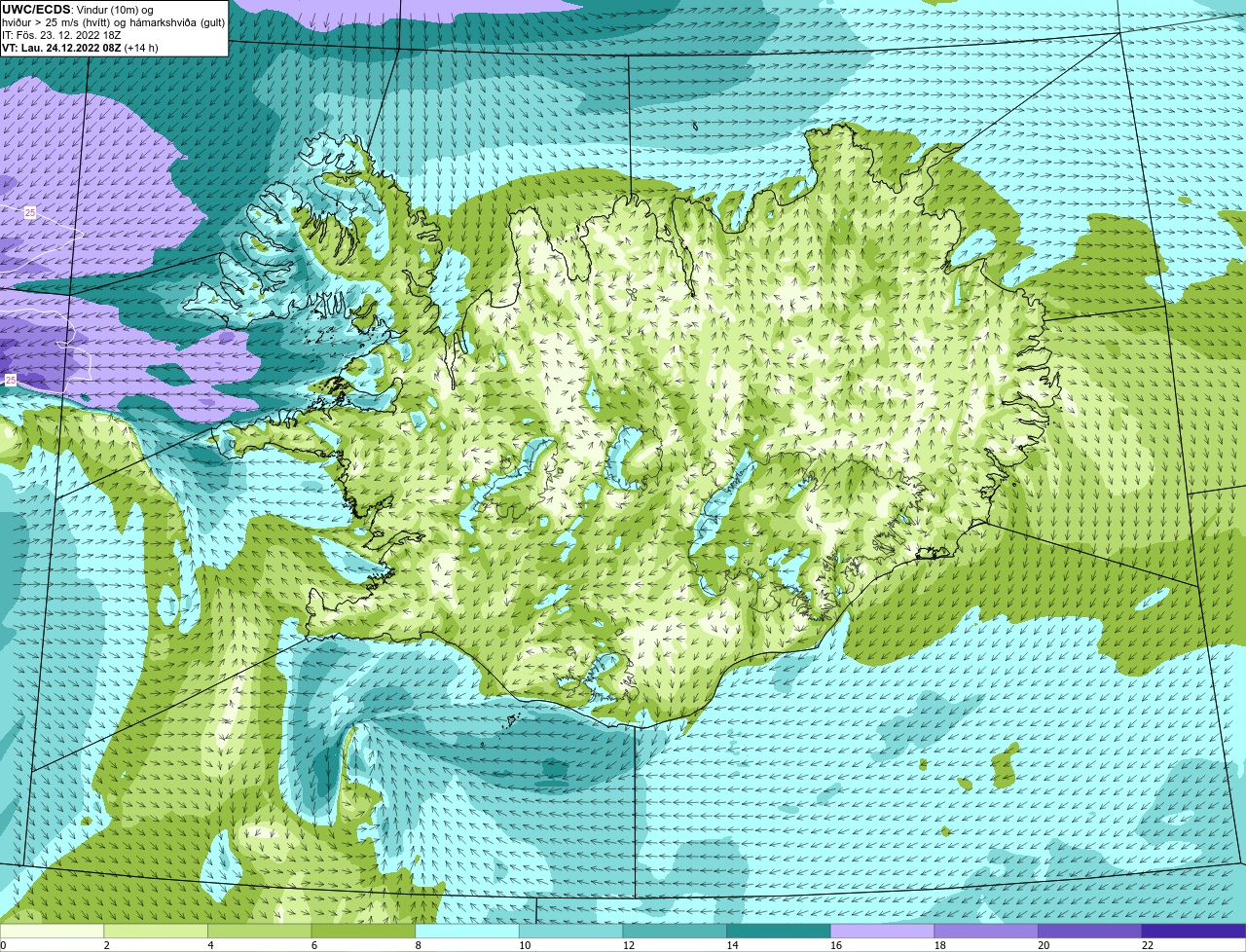Pick the 20–22 m/s violet swatch
This screenshot has width=1246, height=952.
coord(1090,931)
